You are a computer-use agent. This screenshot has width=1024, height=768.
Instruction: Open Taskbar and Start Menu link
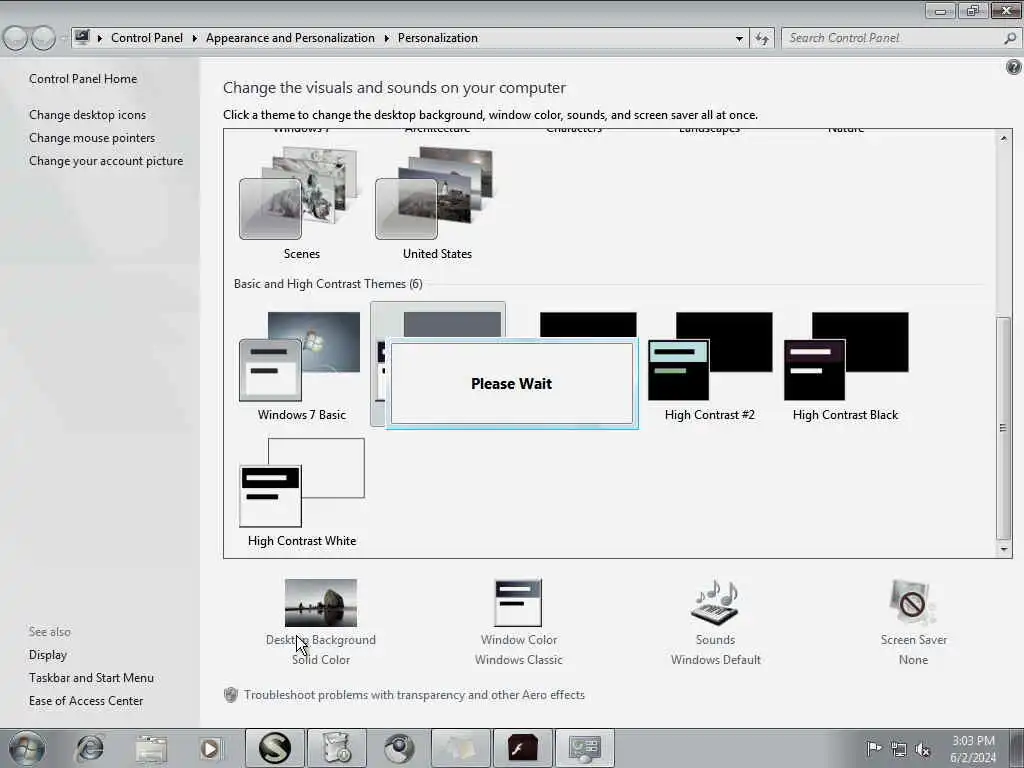(x=91, y=678)
